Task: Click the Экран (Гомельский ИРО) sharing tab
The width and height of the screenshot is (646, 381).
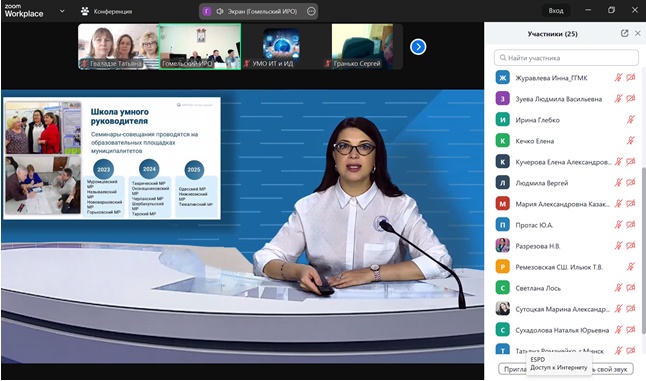Action: (x=257, y=12)
